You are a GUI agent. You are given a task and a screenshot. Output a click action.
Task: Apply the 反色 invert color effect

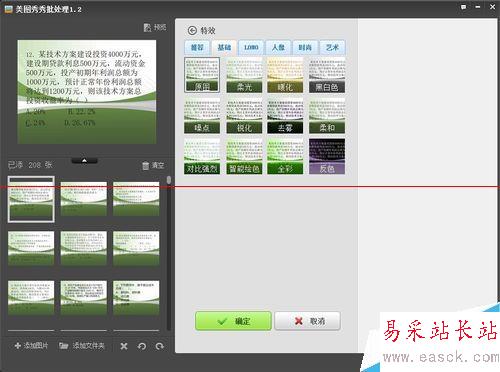tap(327, 156)
